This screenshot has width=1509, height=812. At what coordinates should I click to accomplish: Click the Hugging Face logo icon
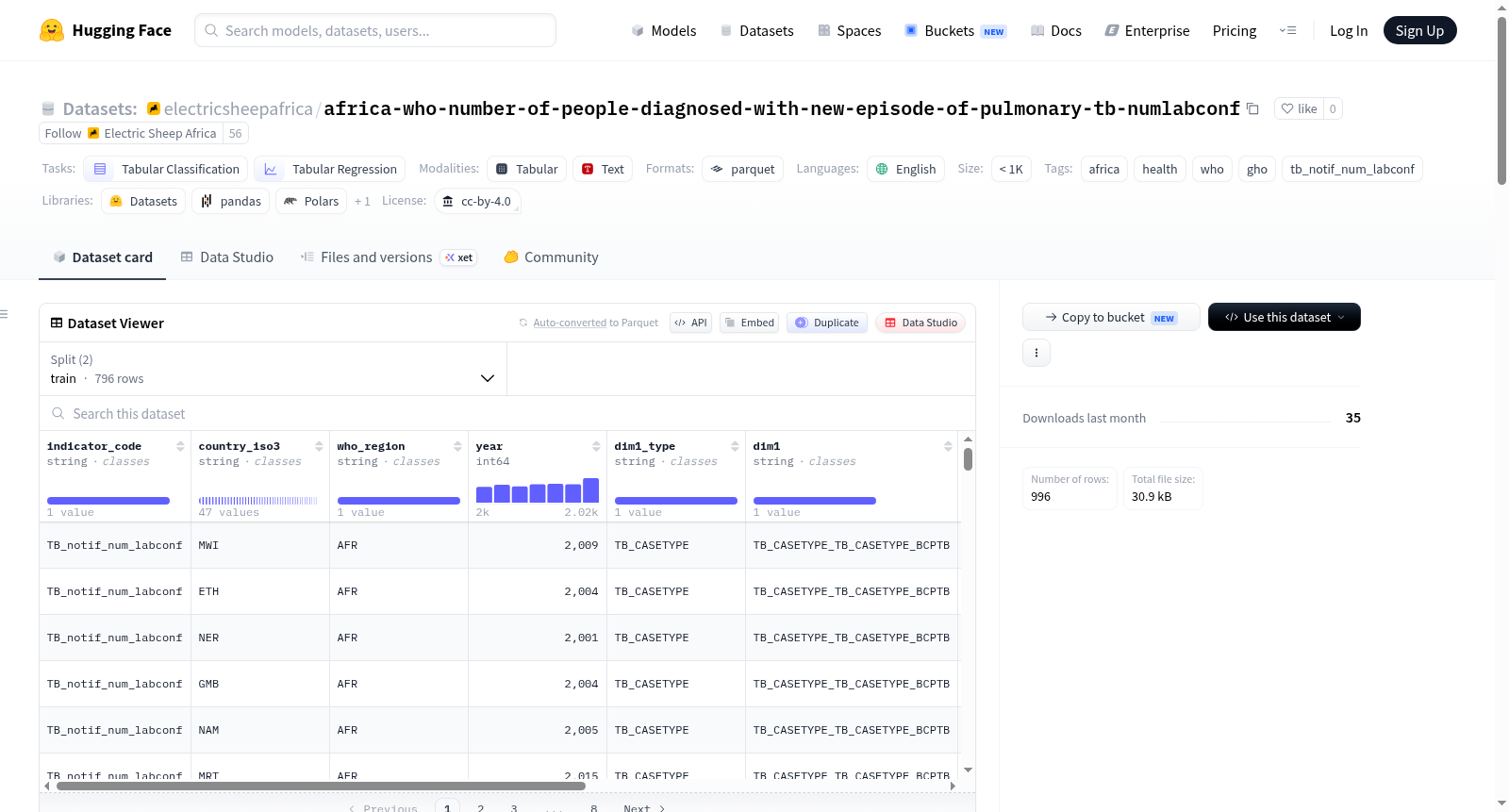[52, 30]
